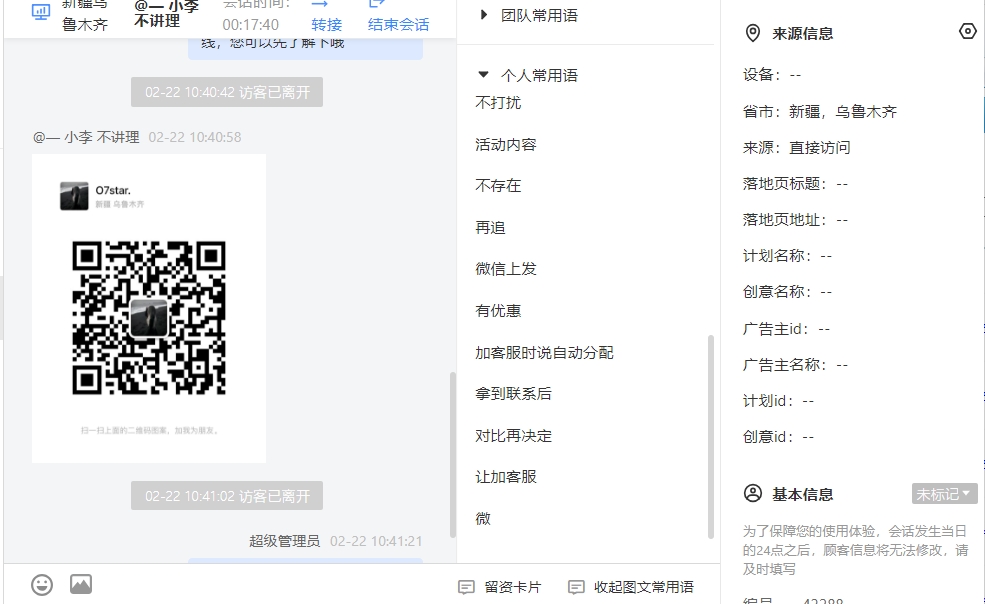
Task: Open the hexagon settings icon
Action: (x=968, y=31)
